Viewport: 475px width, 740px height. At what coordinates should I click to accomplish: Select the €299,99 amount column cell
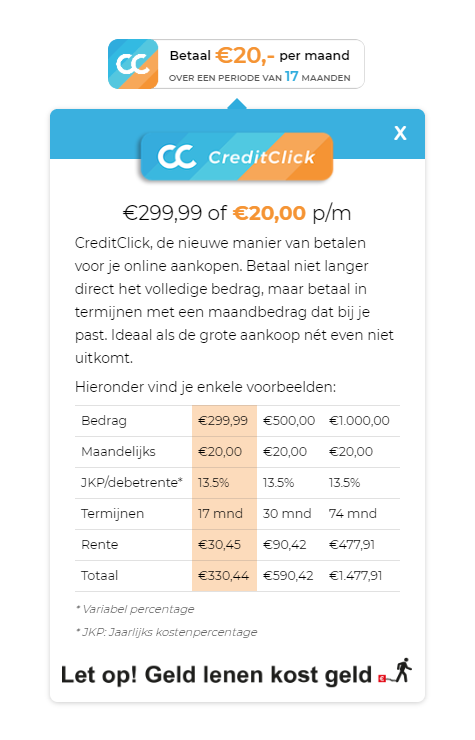(223, 420)
